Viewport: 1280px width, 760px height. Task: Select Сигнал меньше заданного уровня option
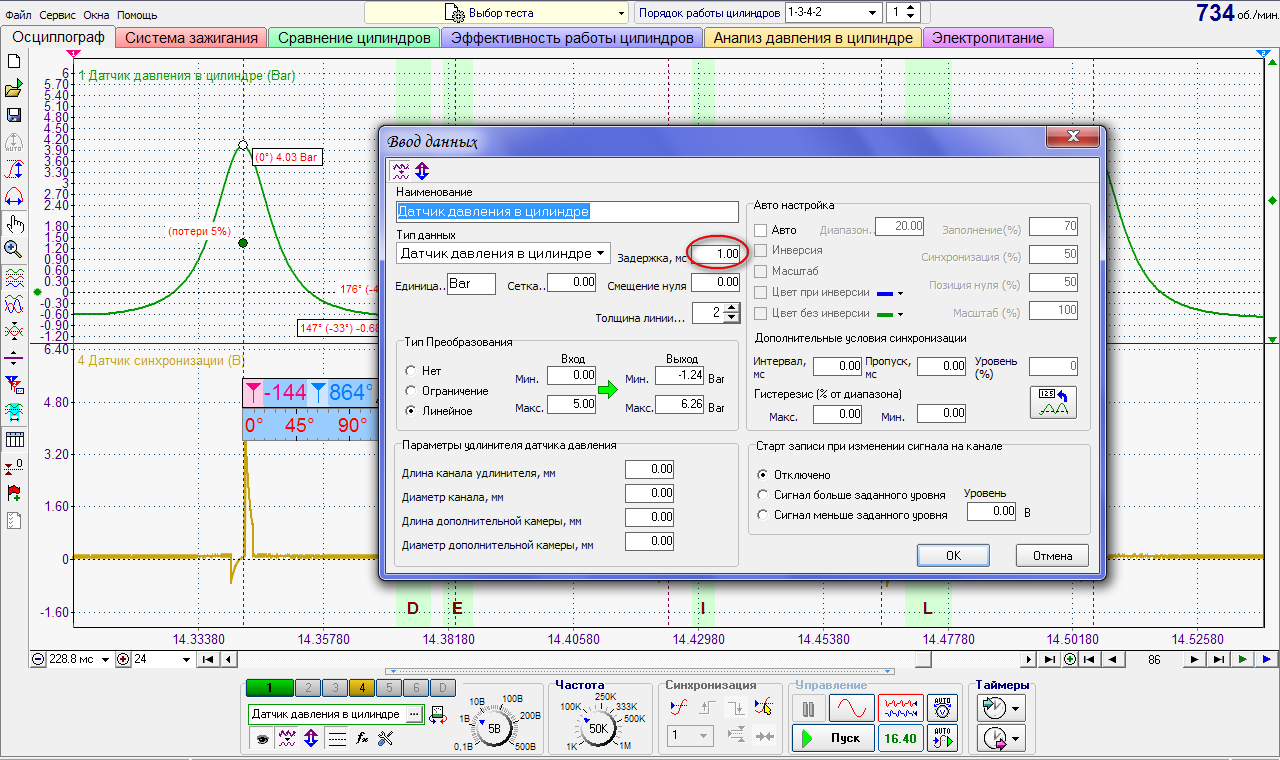pos(765,515)
